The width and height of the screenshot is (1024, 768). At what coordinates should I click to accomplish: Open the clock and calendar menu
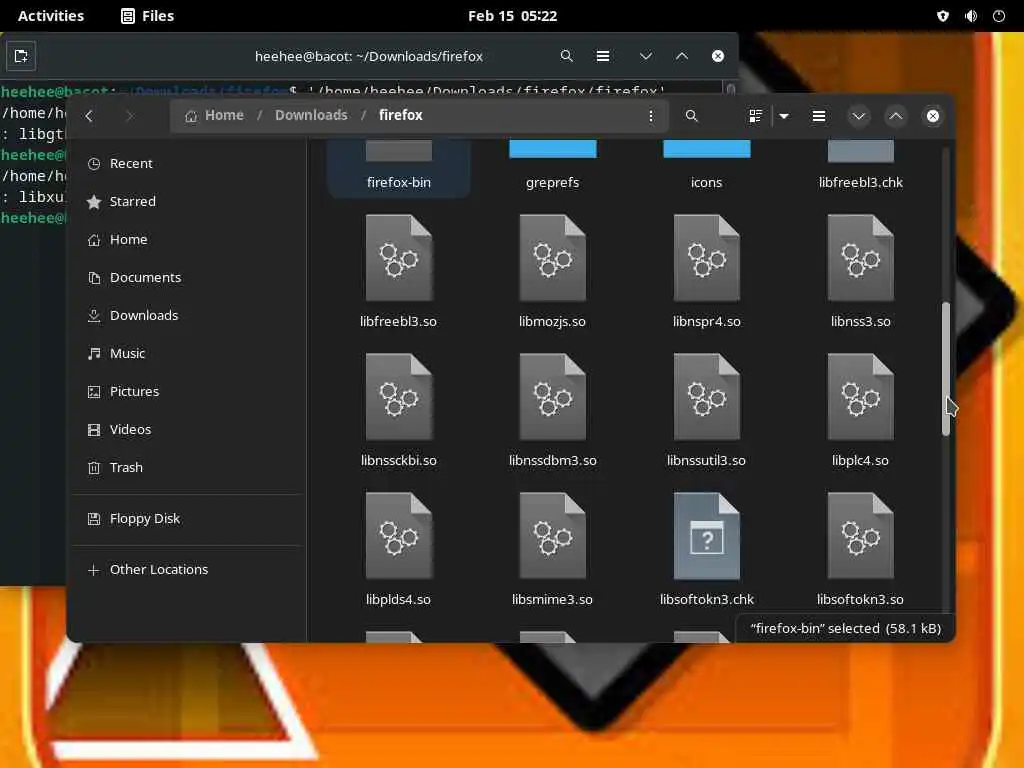coord(513,16)
